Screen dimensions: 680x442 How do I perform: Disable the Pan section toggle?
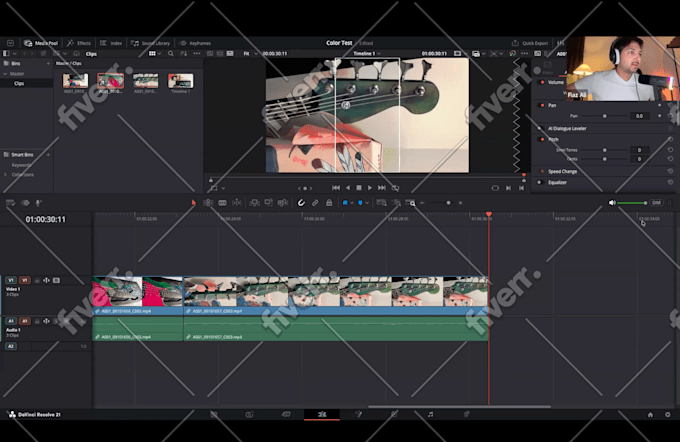(542, 105)
